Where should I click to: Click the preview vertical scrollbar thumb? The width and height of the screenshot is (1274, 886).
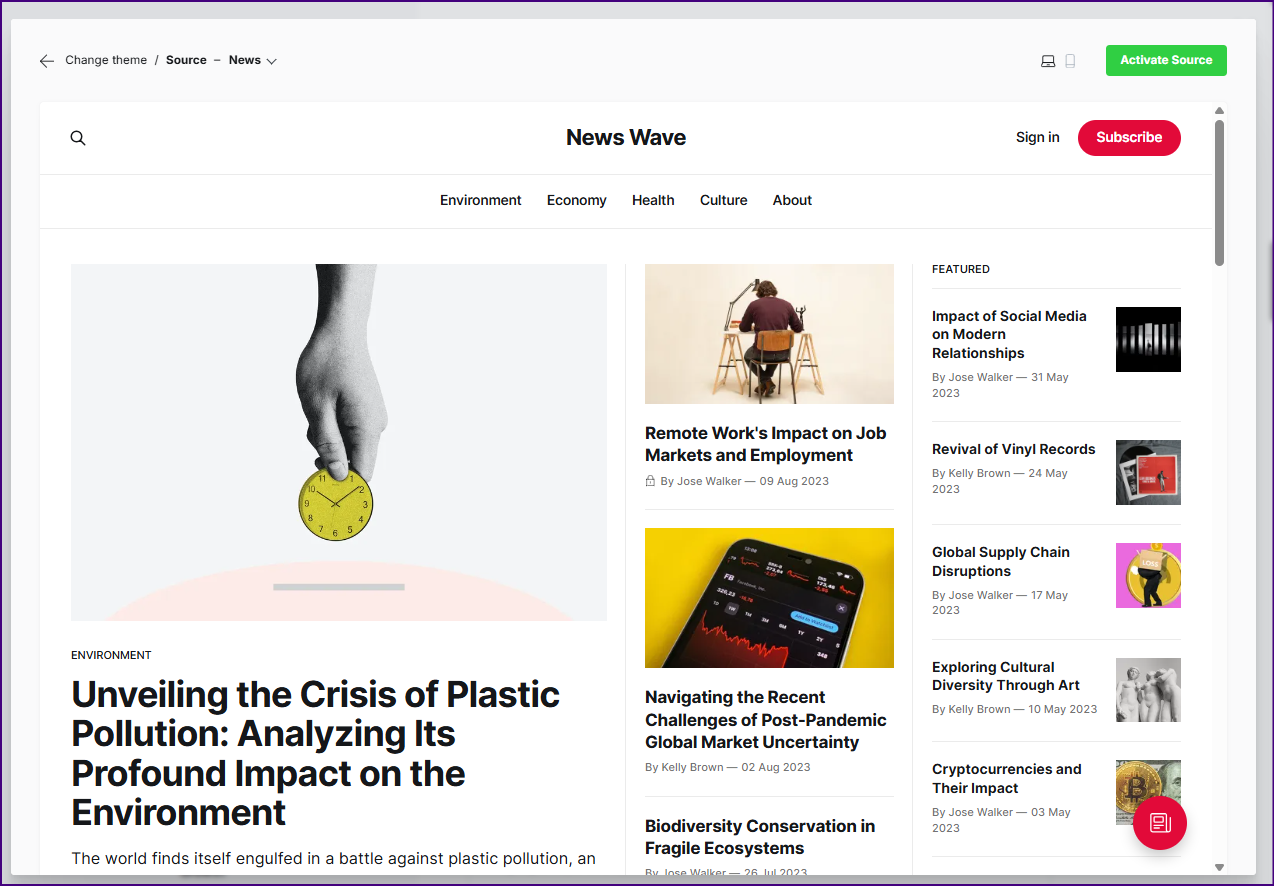(x=1219, y=193)
